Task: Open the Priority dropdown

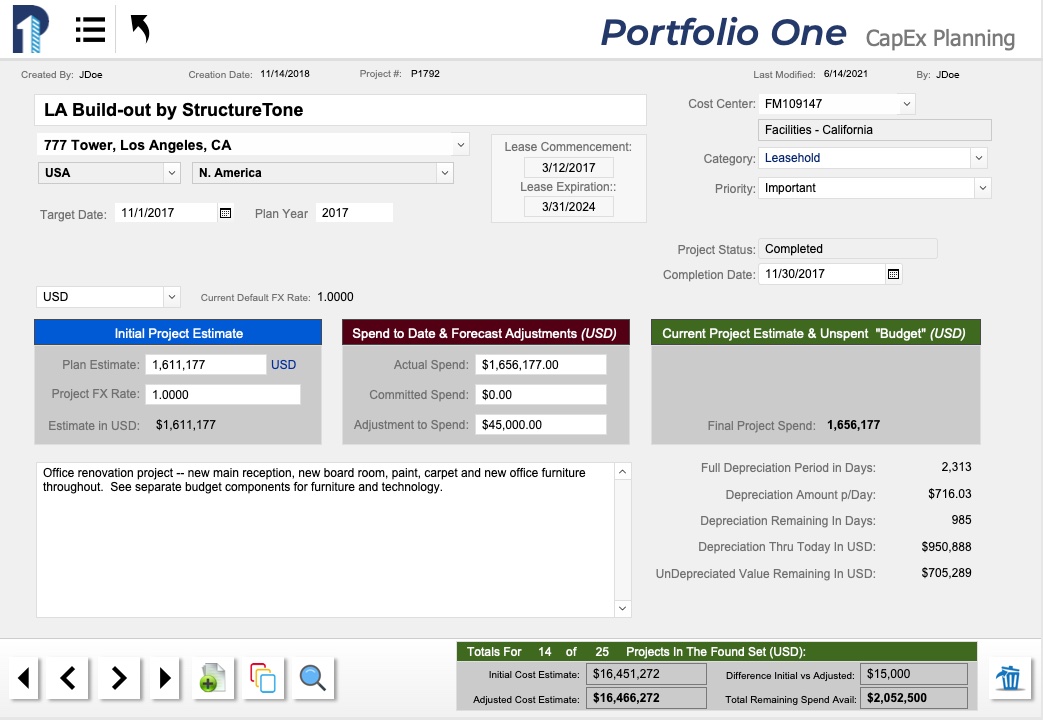Action: 982,188
